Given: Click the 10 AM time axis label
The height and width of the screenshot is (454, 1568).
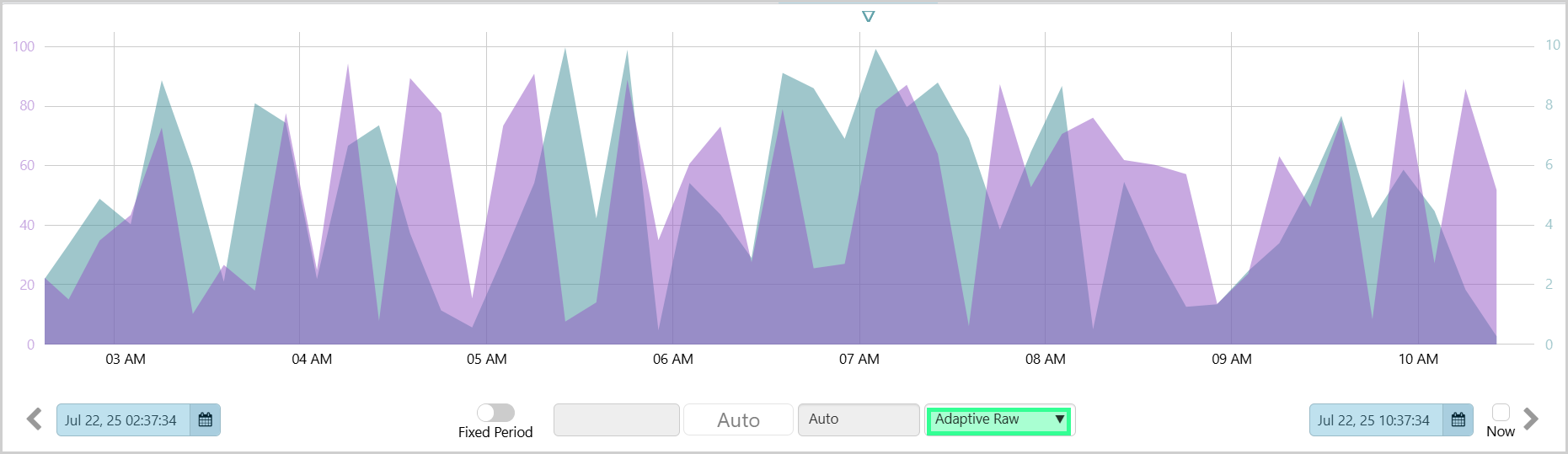Looking at the screenshot, I should [1418, 360].
